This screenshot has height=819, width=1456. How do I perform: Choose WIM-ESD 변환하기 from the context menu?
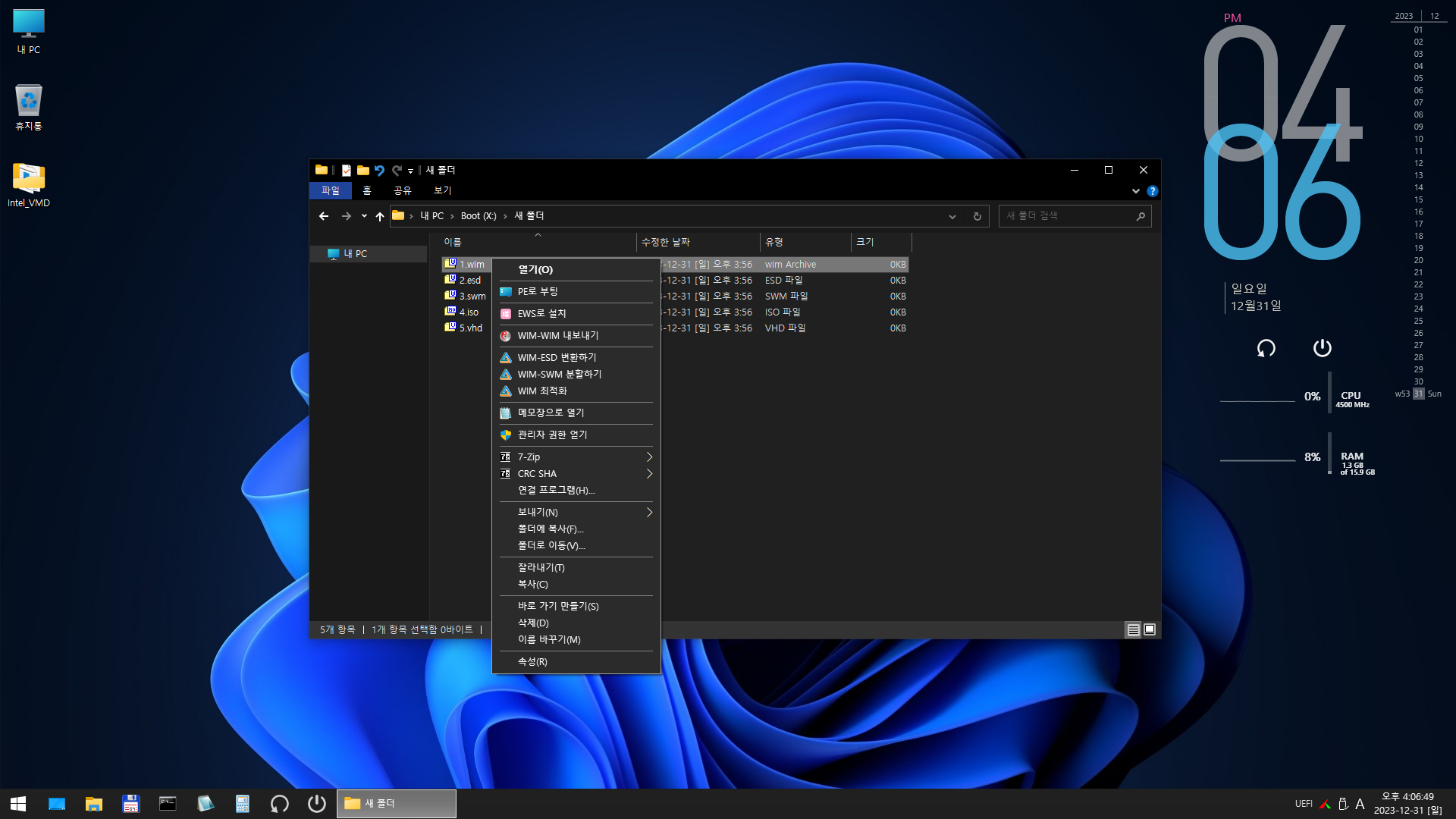coord(576,358)
